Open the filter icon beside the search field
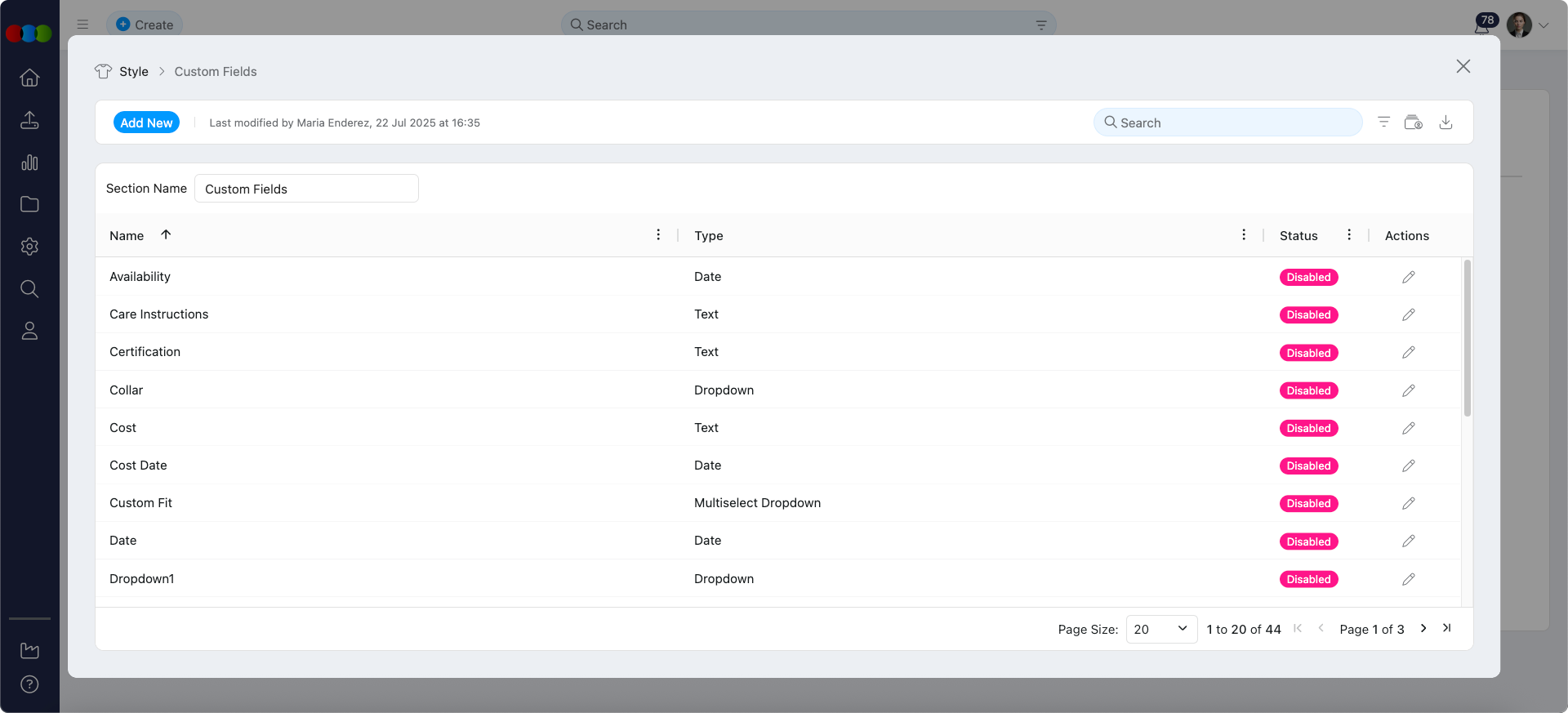 (1383, 123)
